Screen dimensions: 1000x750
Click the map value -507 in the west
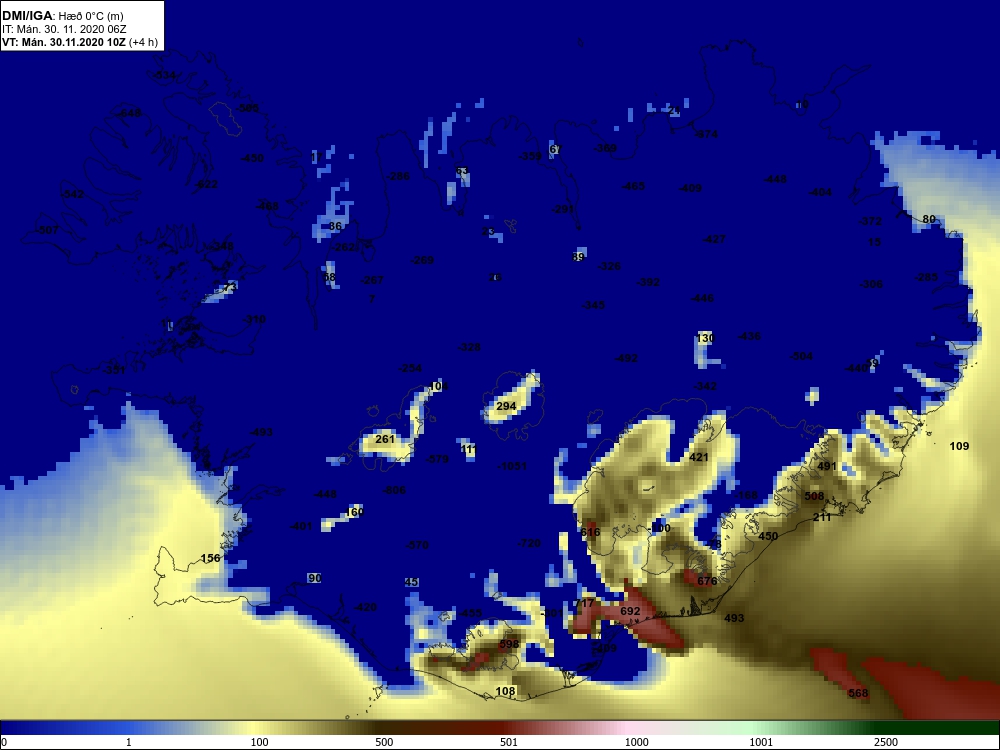pyautogui.click(x=47, y=230)
